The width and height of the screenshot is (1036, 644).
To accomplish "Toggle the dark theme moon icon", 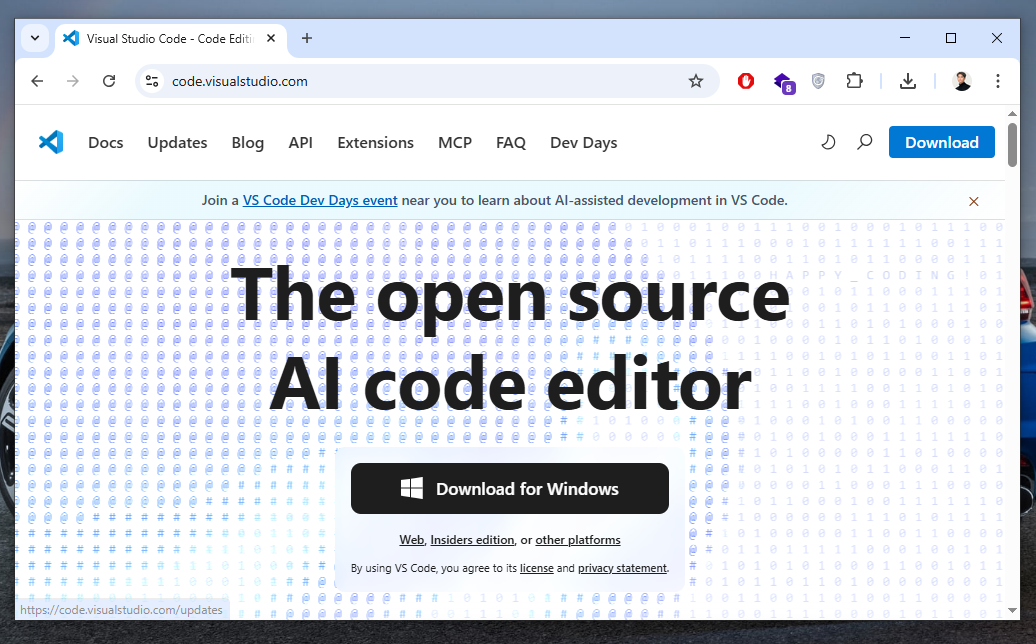I will [828, 142].
